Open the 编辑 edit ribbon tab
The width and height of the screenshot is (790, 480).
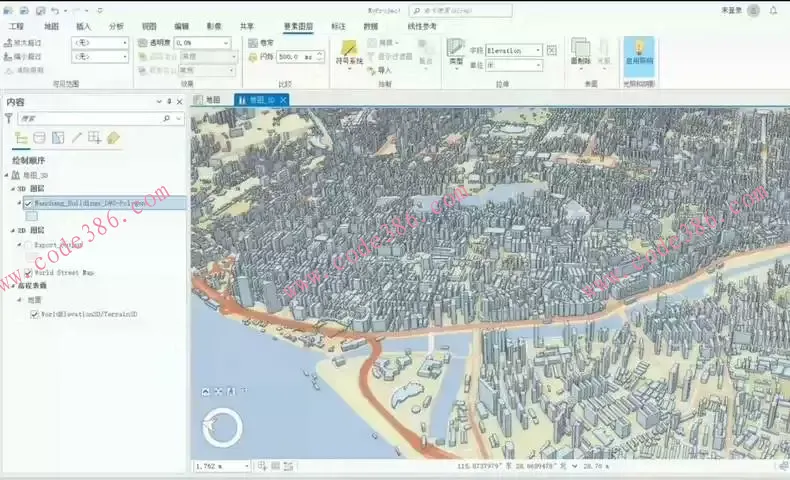pos(181,26)
